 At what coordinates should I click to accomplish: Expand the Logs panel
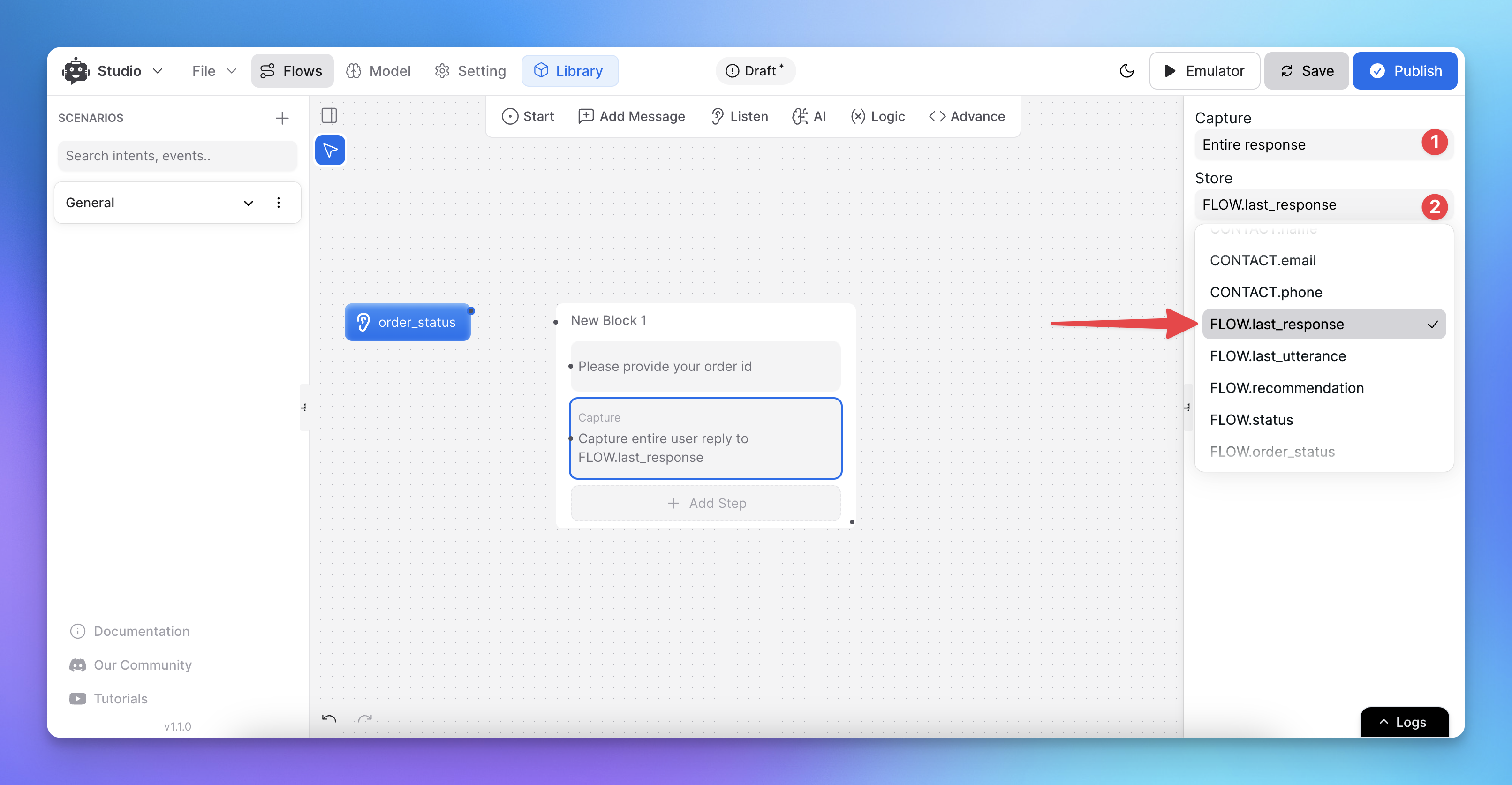tap(1405, 722)
